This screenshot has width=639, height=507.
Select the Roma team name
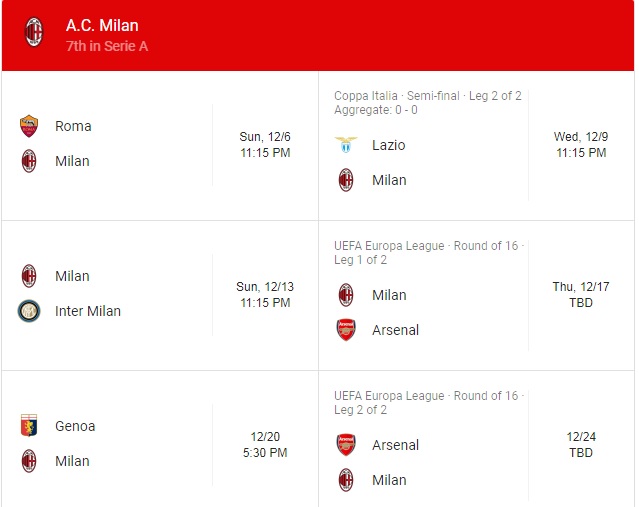(x=73, y=126)
